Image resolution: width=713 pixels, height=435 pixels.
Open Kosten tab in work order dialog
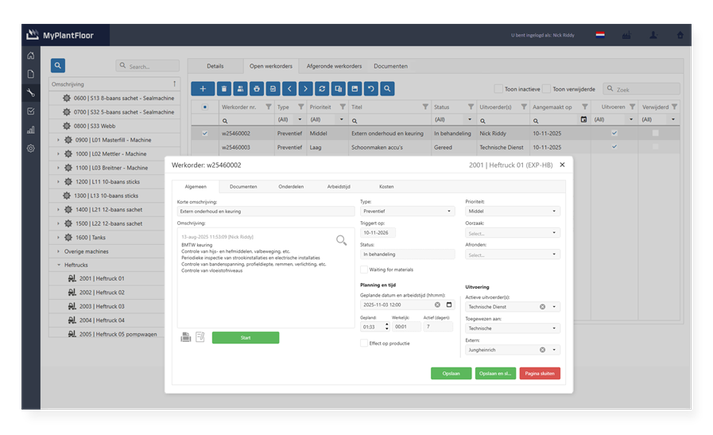click(x=387, y=186)
